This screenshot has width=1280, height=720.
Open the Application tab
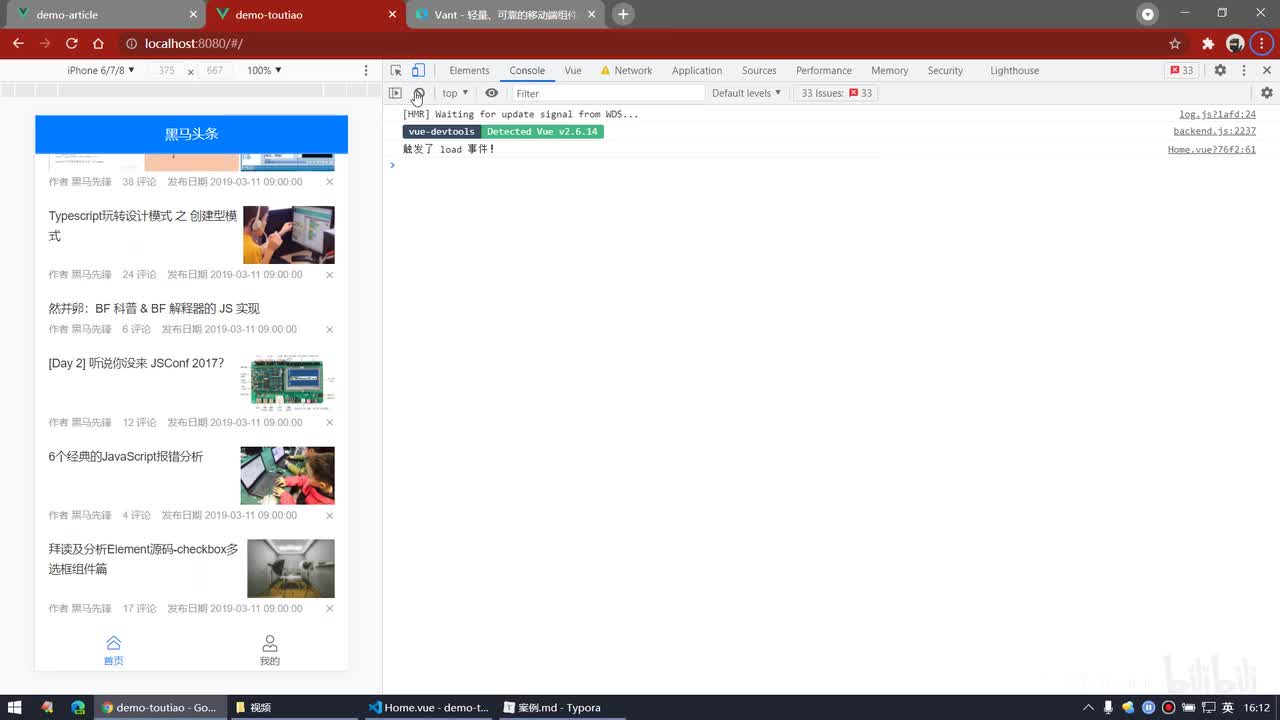coord(697,70)
